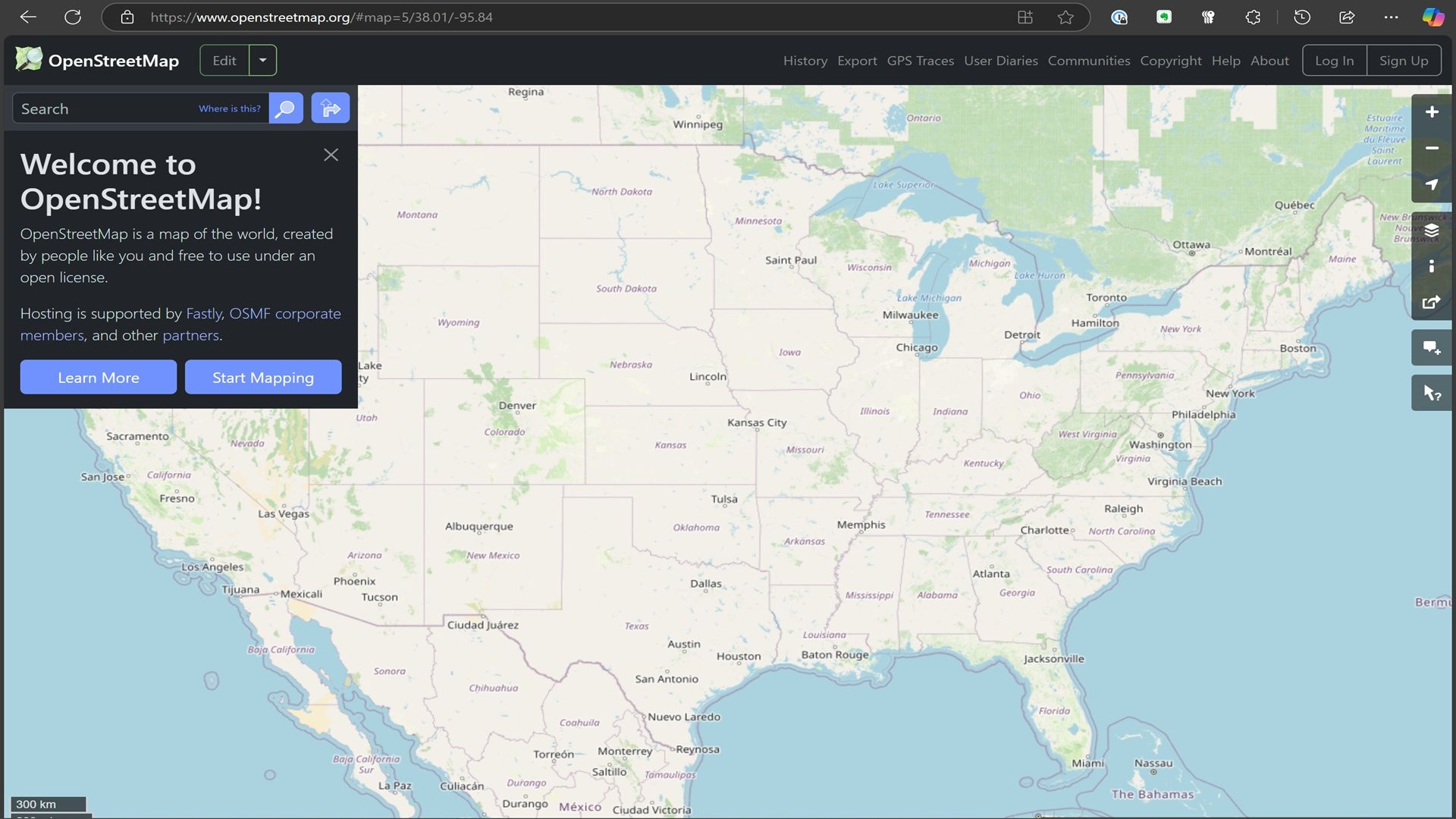Click the zoom out icon on the map
Screen dimensions: 1456x819
pos(1432,148)
